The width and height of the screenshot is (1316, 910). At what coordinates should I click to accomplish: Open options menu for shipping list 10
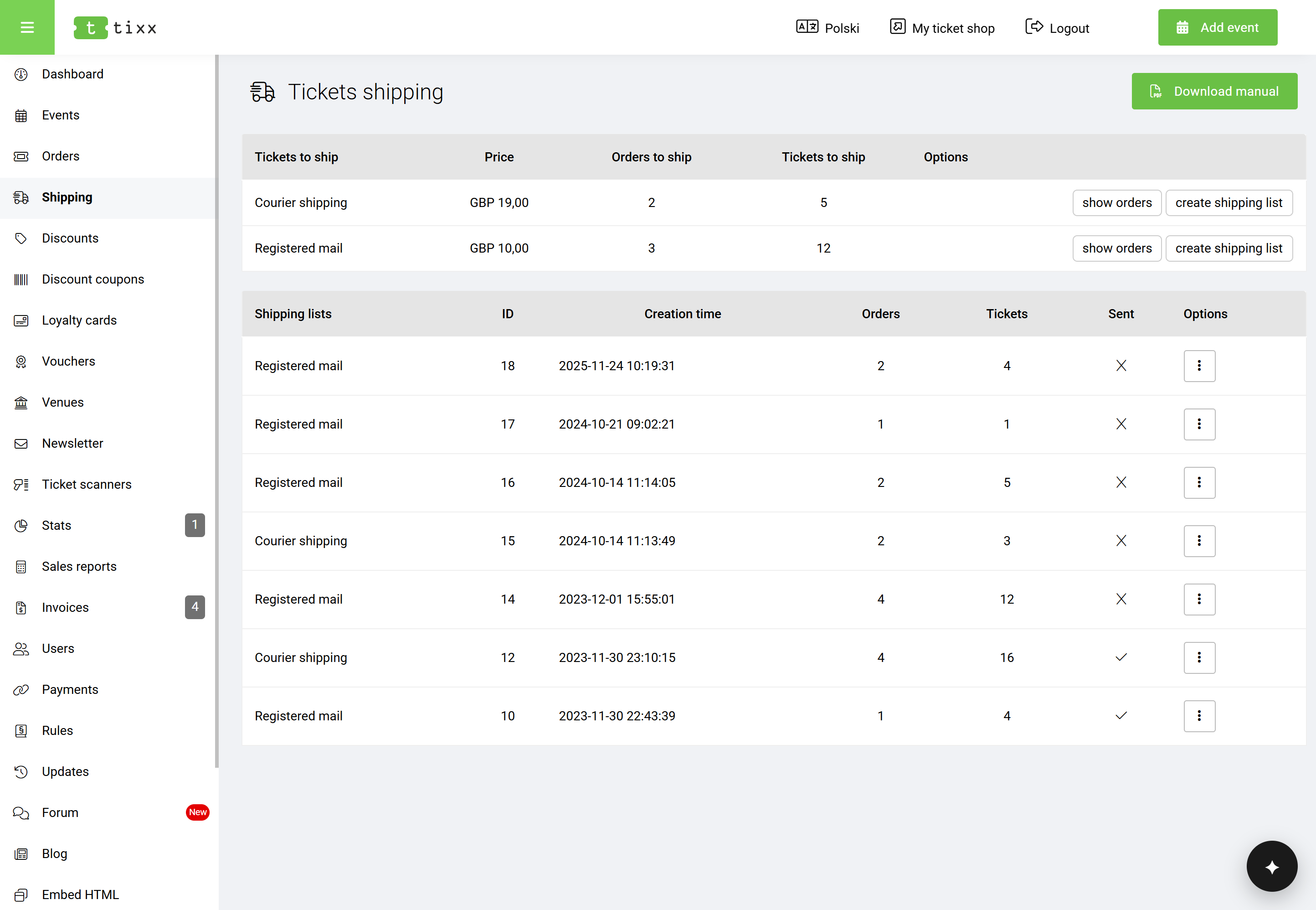coord(1199,716)
